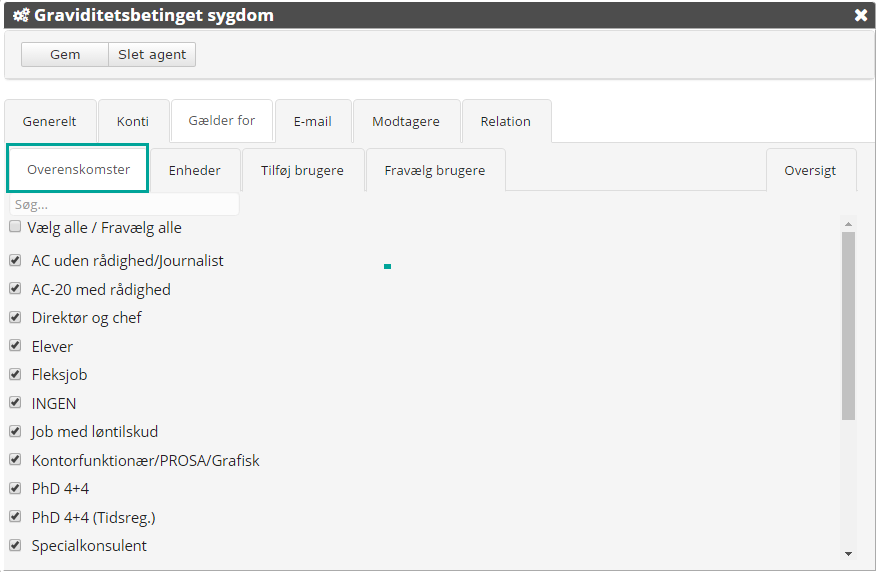The width and height of the screenshot is (877, 572).
Task: Click the Søg search field
Action: (125, 204)
